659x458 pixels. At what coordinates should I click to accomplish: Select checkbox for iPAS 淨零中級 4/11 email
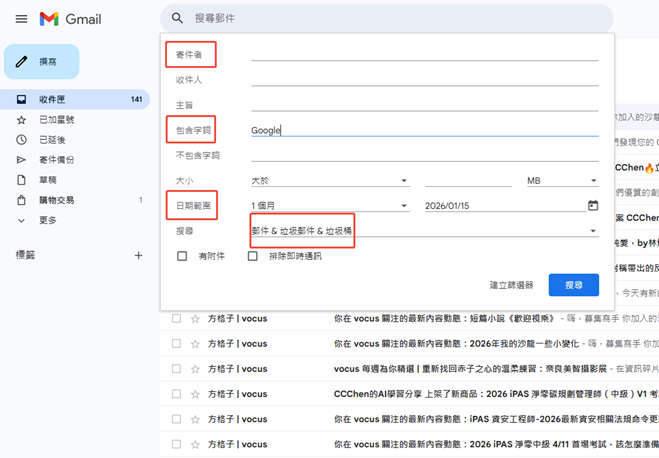click(177, 445)
